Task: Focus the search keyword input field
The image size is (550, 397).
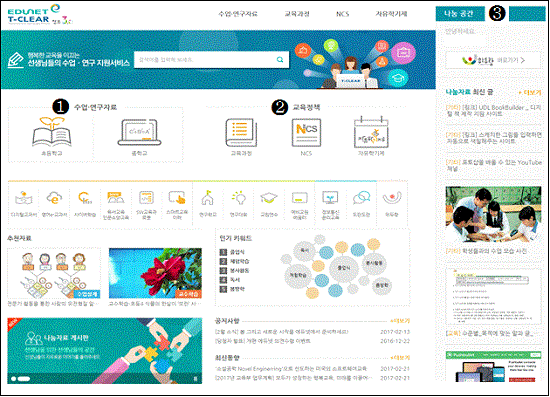Action: pos(204,60)
